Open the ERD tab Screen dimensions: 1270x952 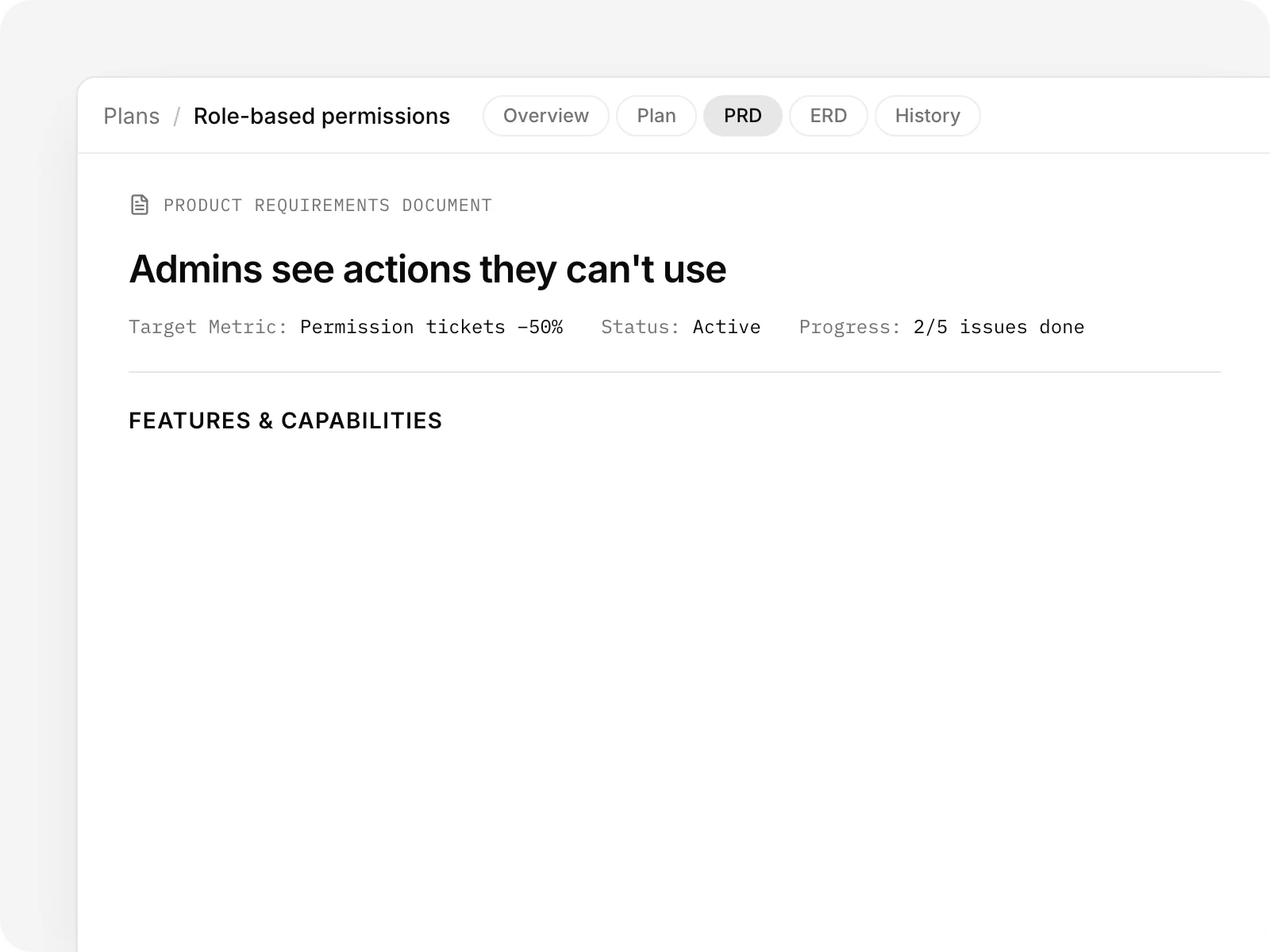click(x=829, y=116)
